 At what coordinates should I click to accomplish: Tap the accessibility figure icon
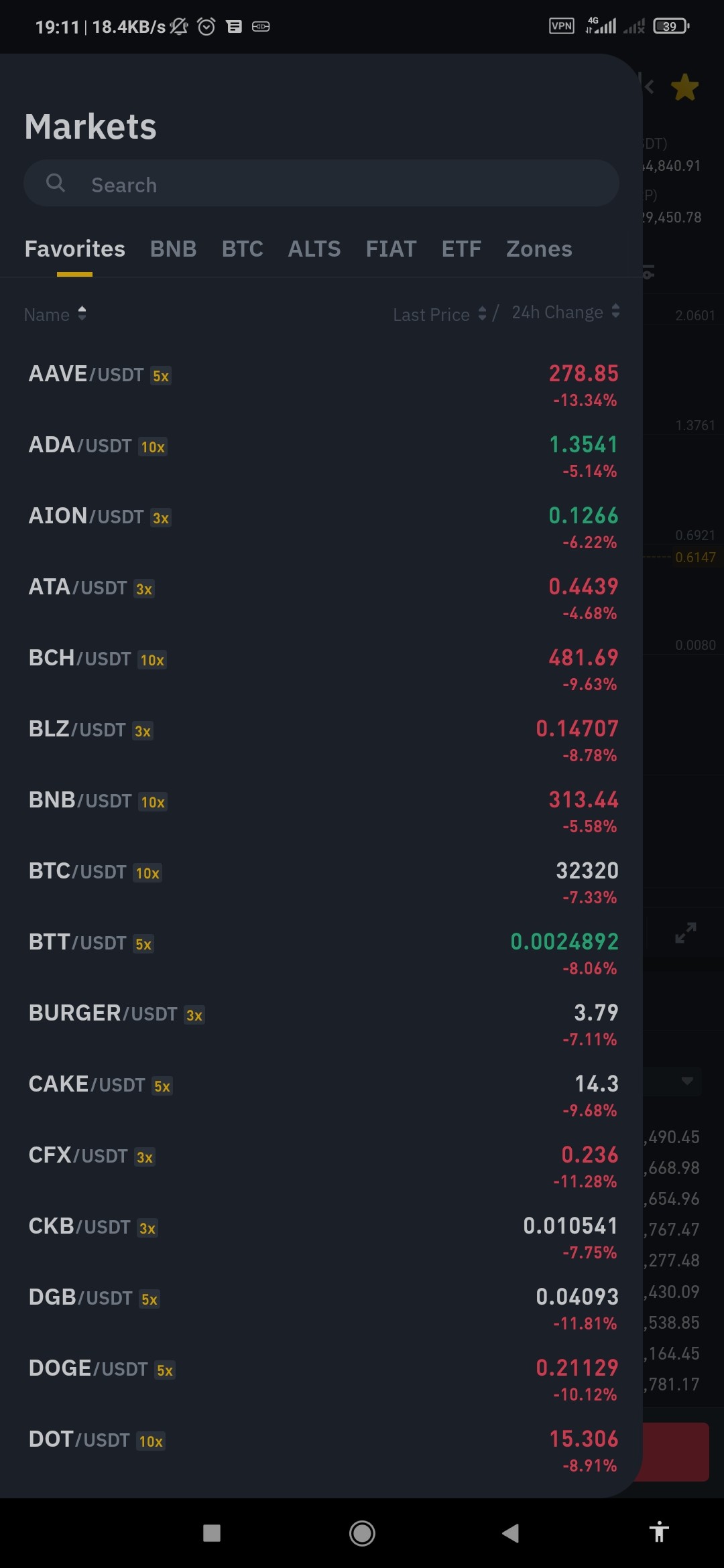[659, 1532]
